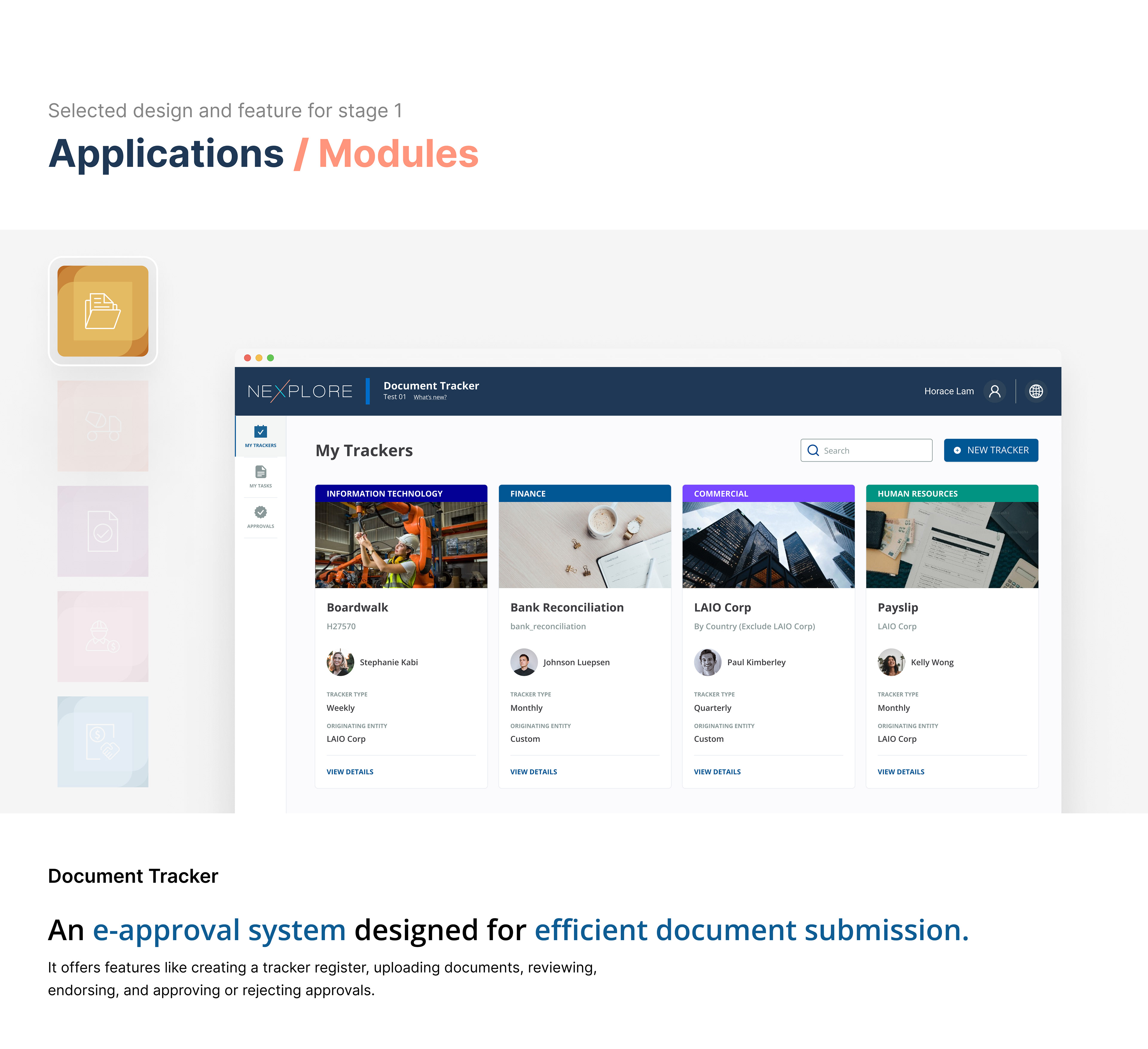
Task: View details of Payslip tracker
Action: (x=900, y=772)
